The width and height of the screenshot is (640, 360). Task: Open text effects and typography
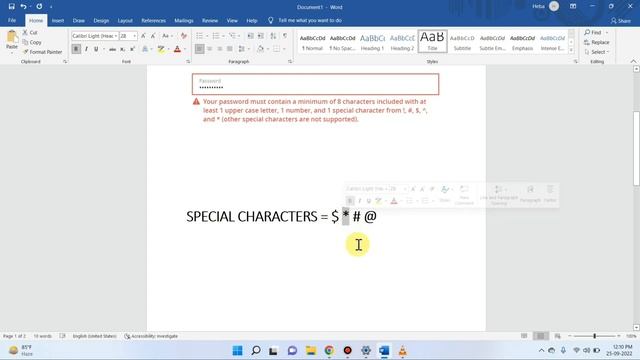145,49
